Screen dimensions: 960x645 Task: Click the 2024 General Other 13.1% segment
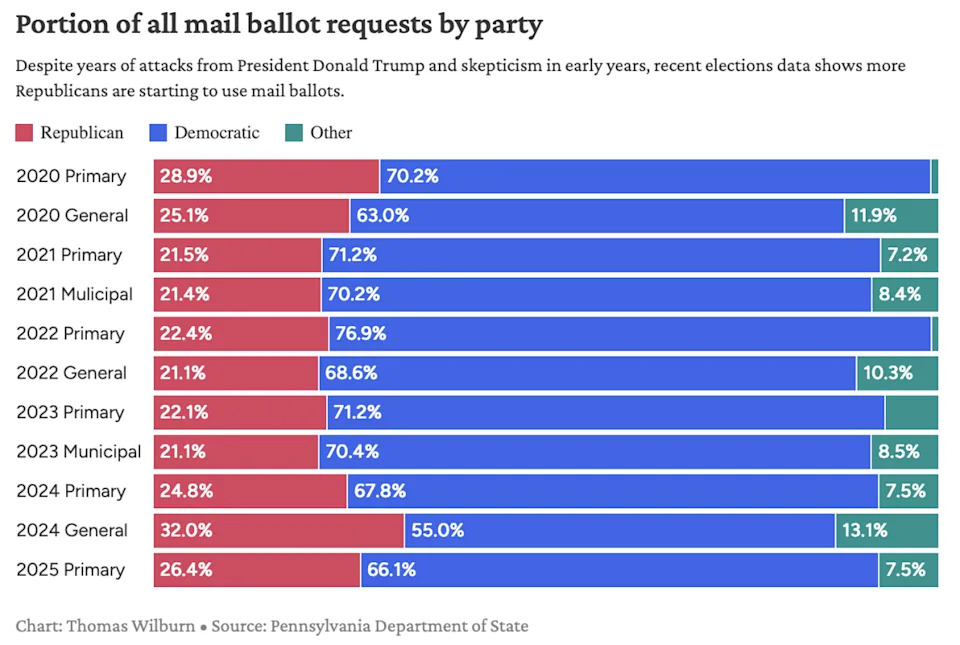887,531
